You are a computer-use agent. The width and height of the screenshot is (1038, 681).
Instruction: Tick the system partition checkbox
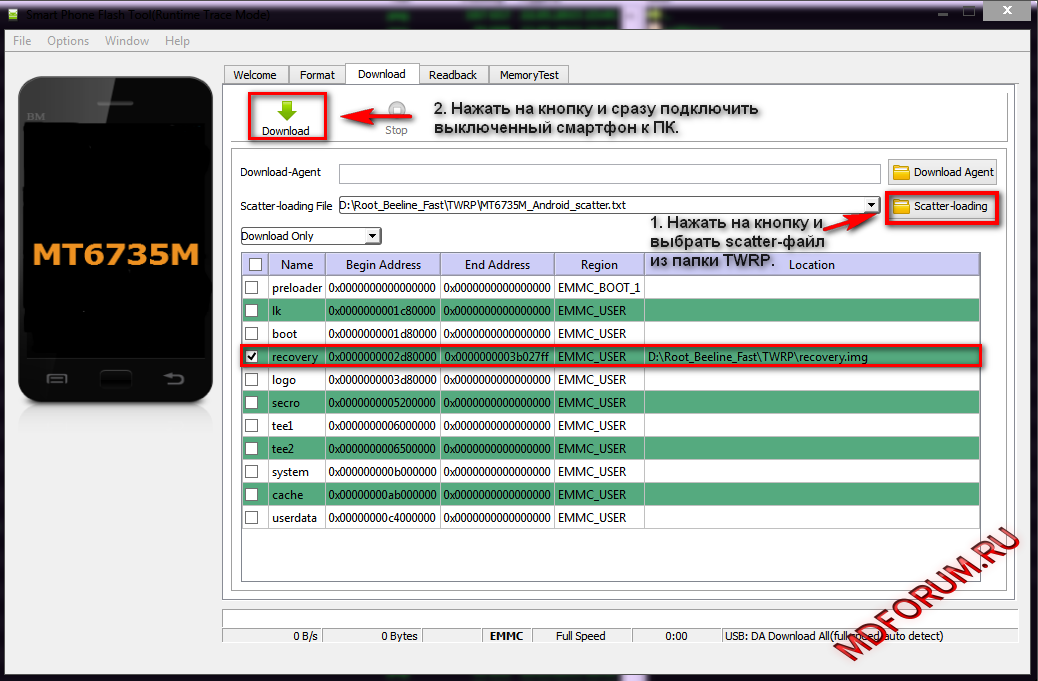[x=252, y=472]
